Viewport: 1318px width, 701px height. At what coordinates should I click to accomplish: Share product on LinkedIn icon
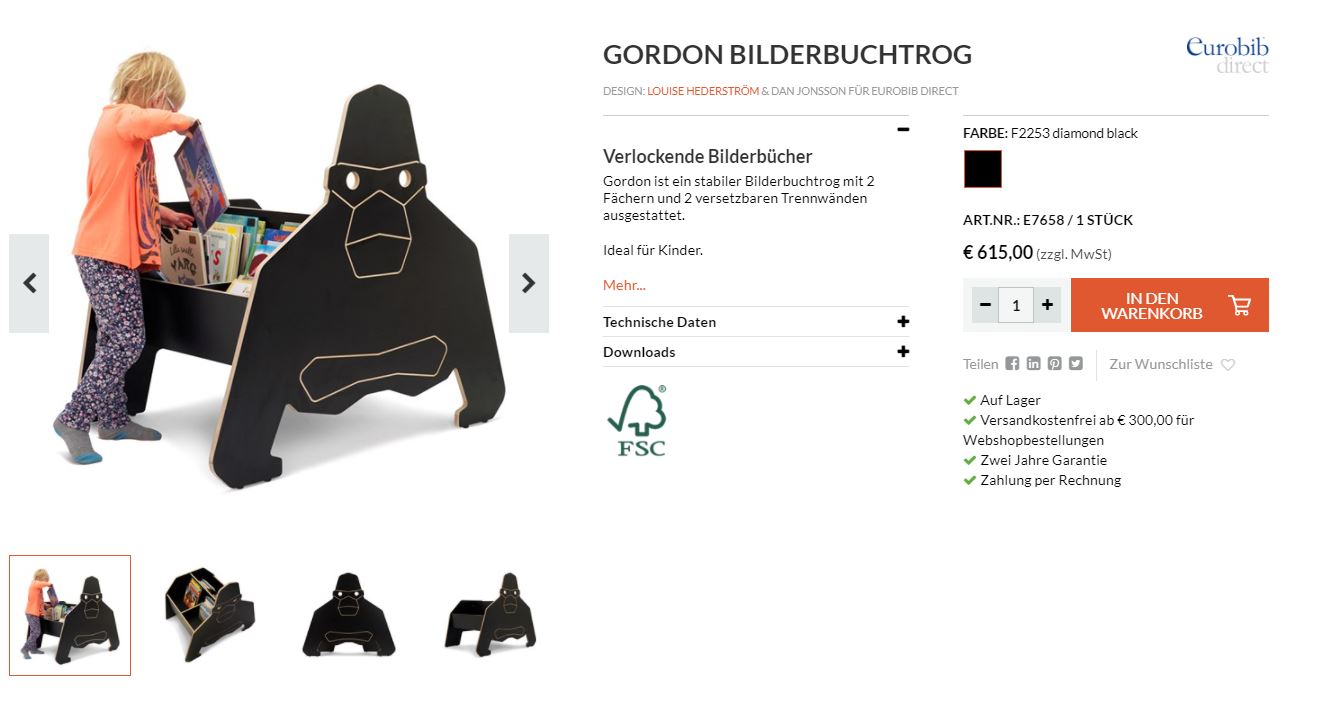coord(1033,364)
